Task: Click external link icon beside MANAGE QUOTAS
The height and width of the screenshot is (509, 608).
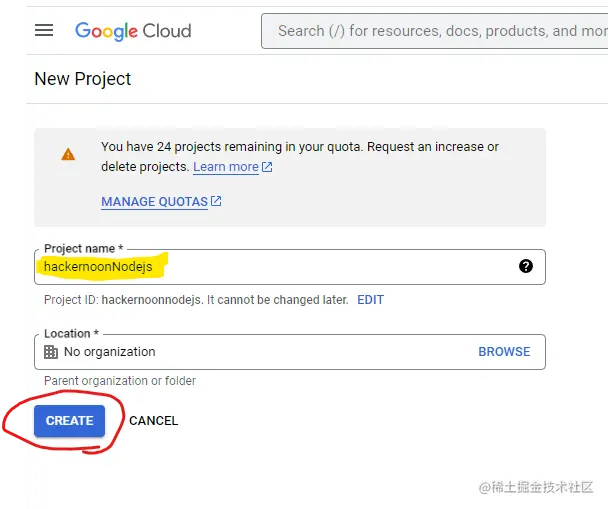Action: [x=216, y=201]
